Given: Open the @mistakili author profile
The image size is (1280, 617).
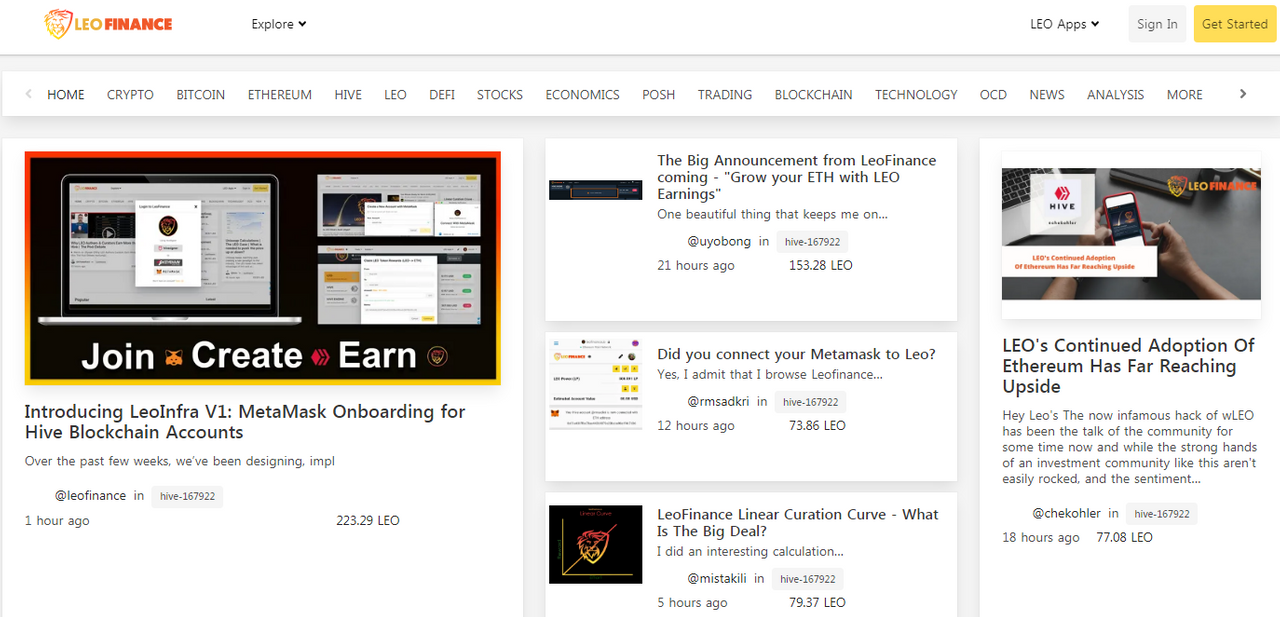Looking at the screenshot, I should tap(717, 578).
